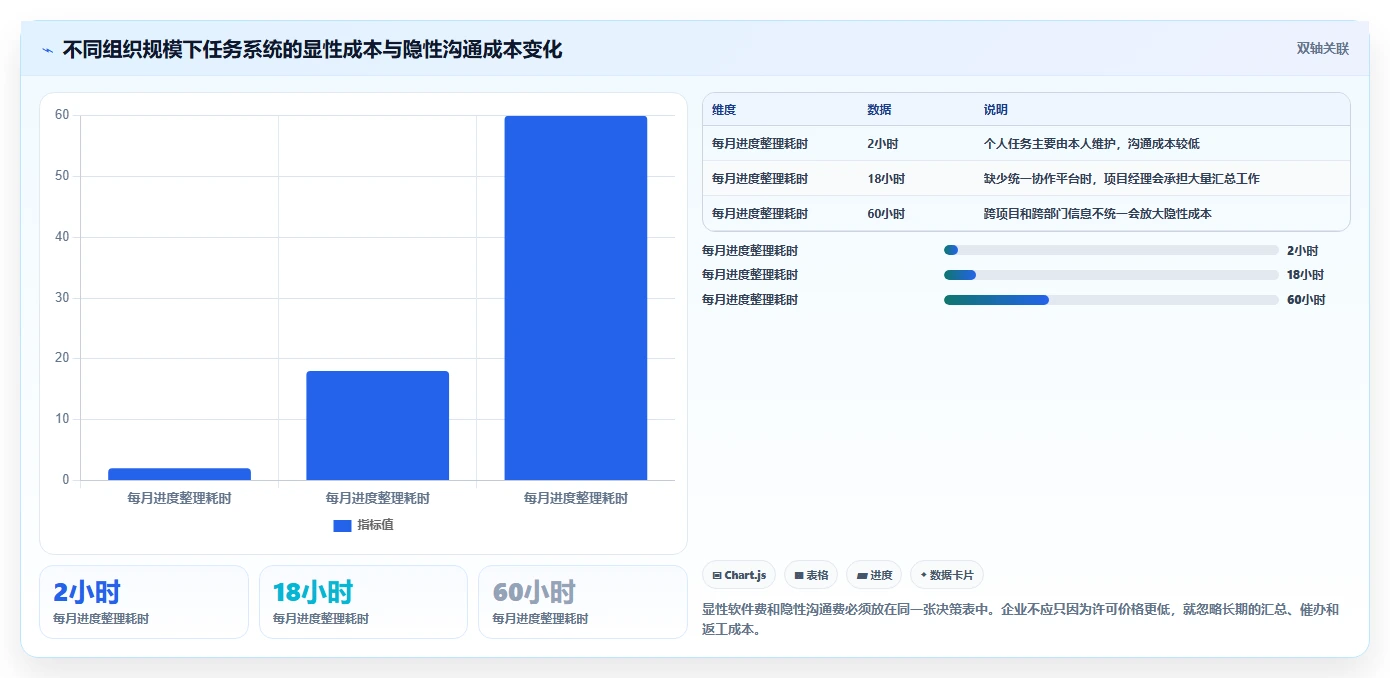Click the y-axis label 20
Image resolution: width=1390 pixels, height=678 pixels.
click(x=62, y=358)
